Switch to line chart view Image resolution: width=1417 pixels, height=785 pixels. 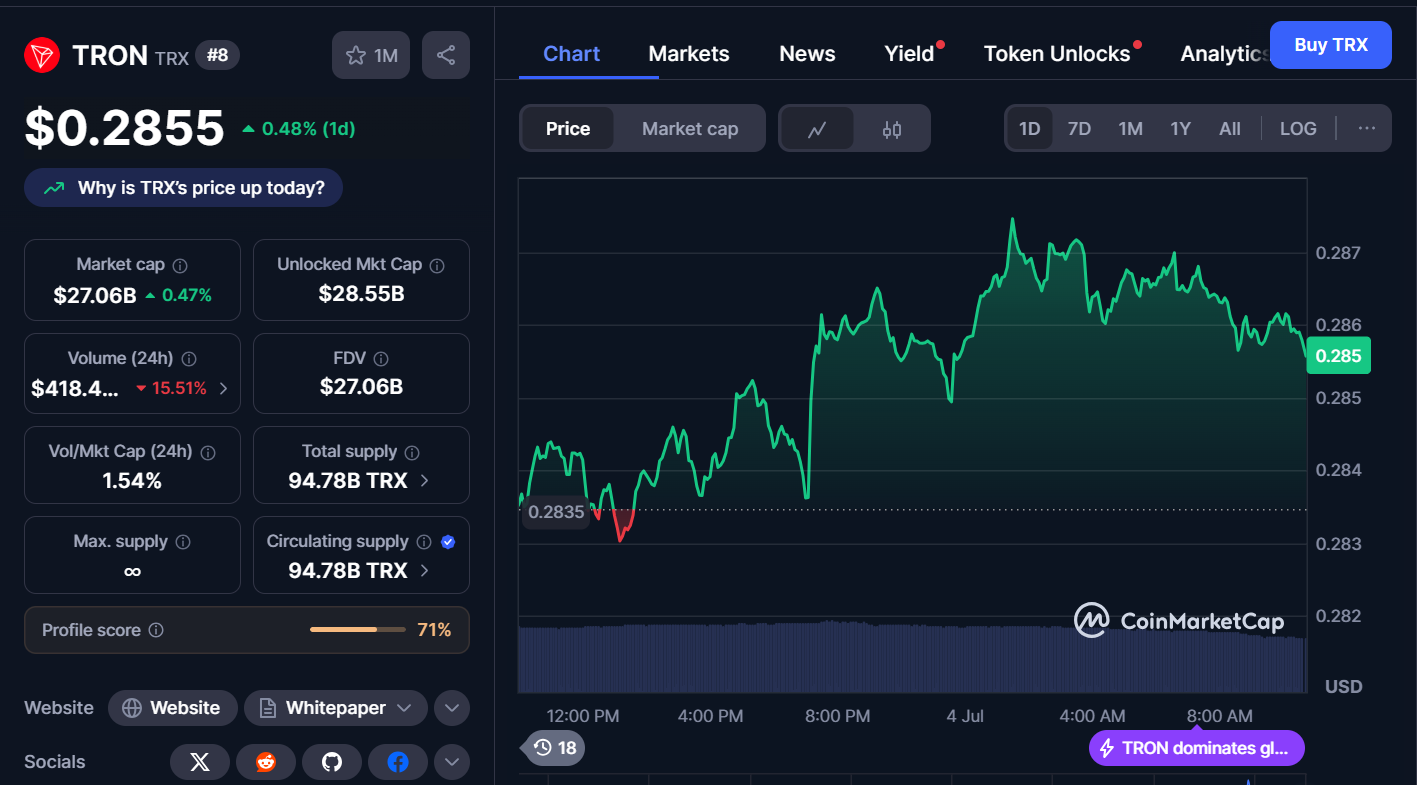817,129
